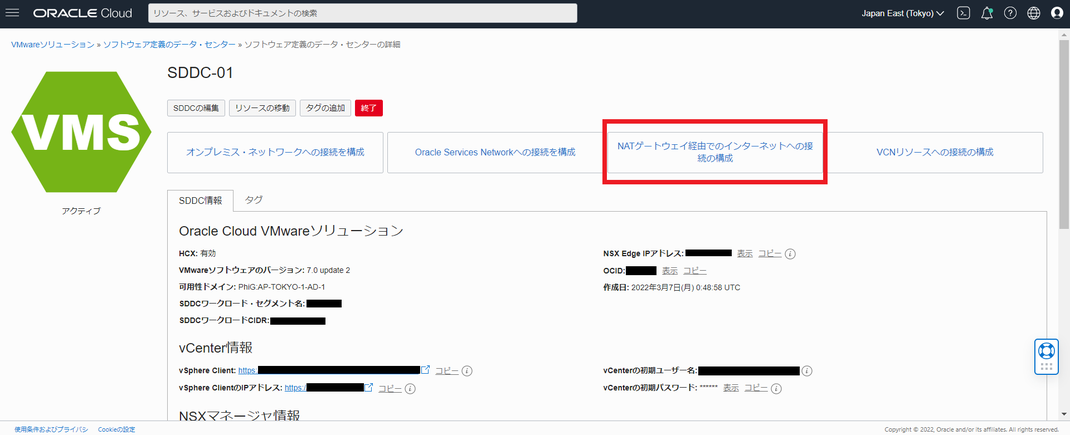
Task: Switch to the SDDC情報 tab
Action: (200, 200)
